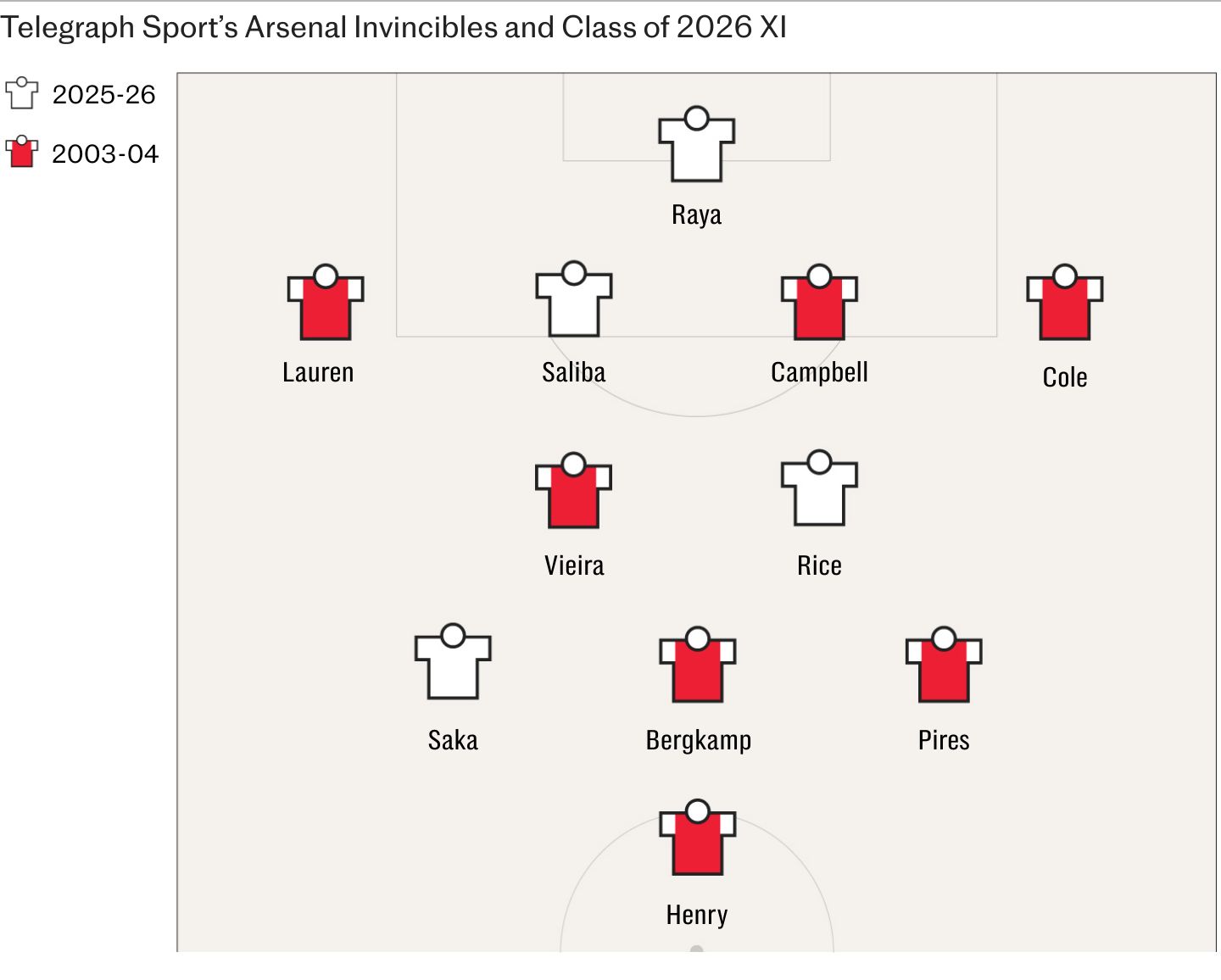
Task: Select Saka's white shirt icon
Action: click(x=453, y=661)
